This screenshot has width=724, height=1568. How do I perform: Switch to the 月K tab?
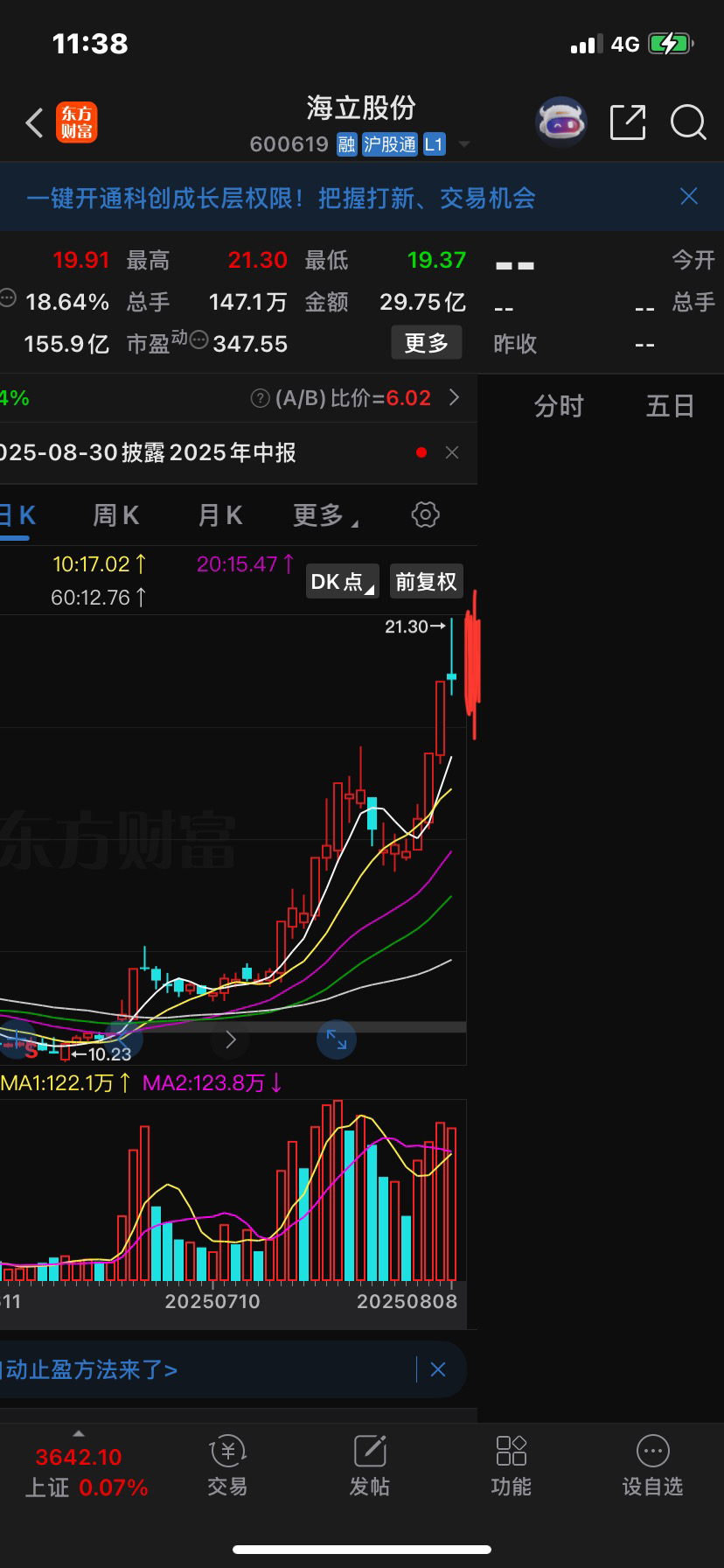pos(220,515)
